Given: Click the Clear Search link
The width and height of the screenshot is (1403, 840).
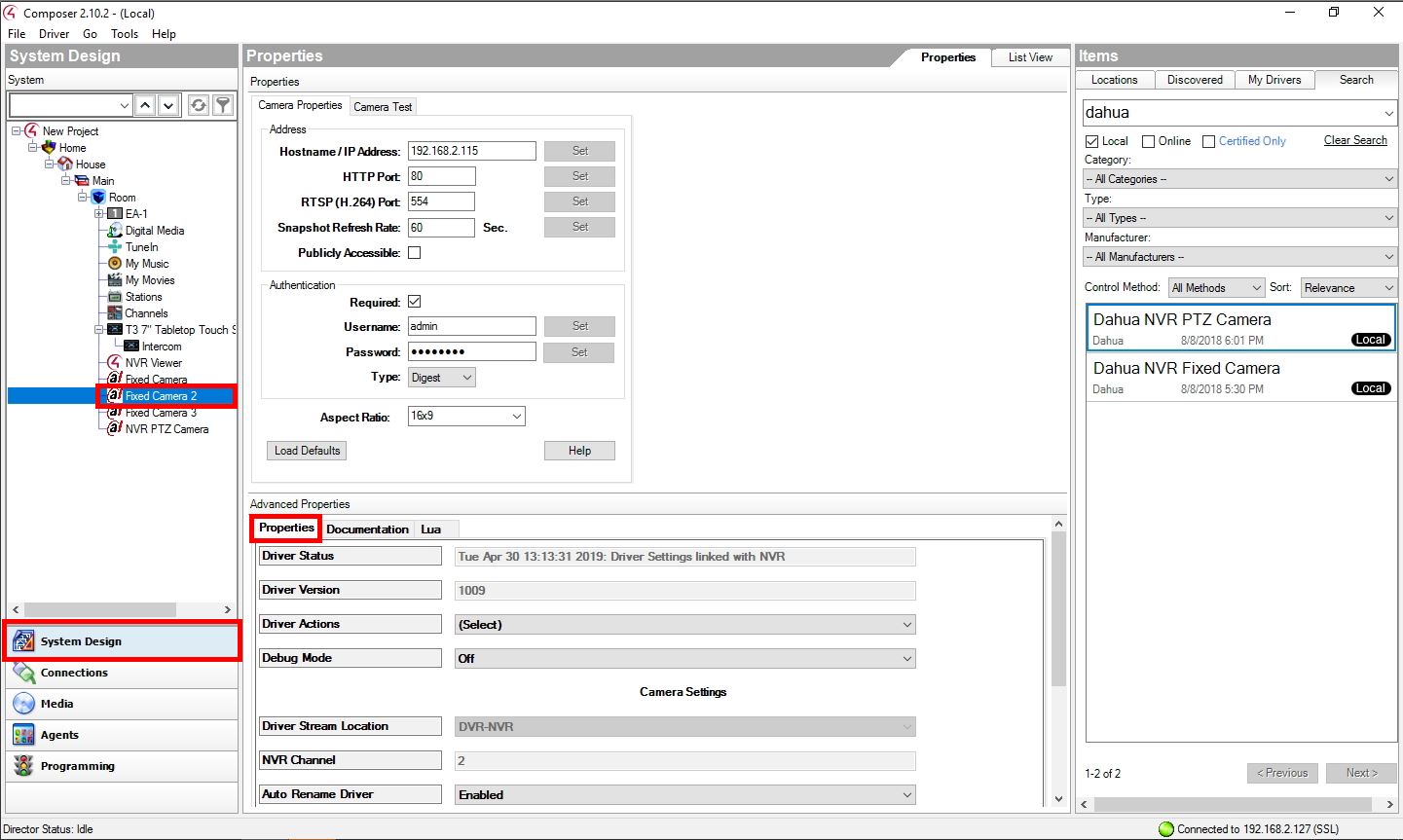Looking at the screenshot, I should pyautogui.click(x=1355, y=140).
